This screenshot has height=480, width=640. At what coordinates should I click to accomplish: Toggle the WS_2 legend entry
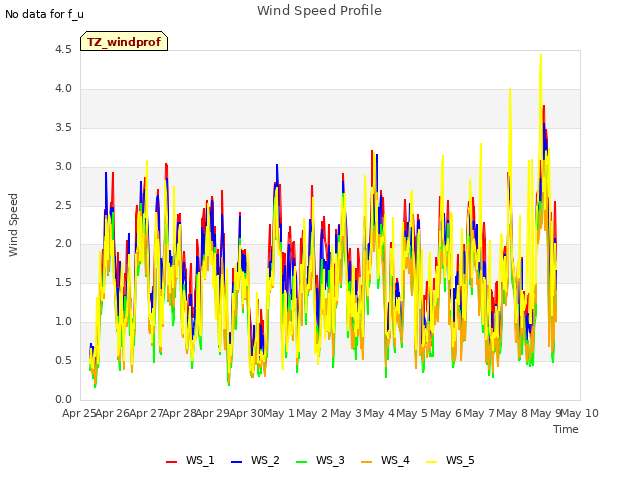(255, 461)
